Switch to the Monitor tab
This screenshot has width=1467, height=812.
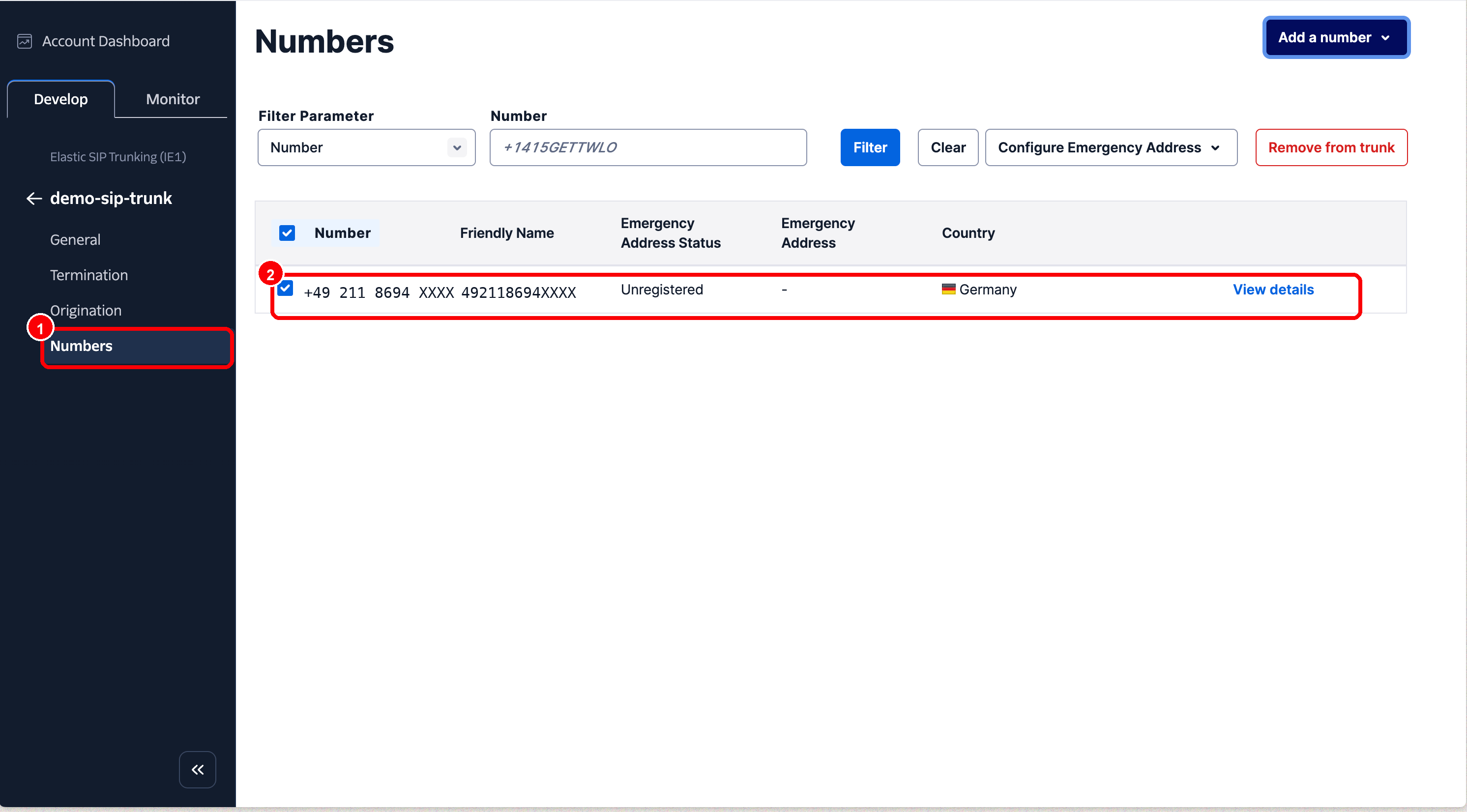pos(173,99)
